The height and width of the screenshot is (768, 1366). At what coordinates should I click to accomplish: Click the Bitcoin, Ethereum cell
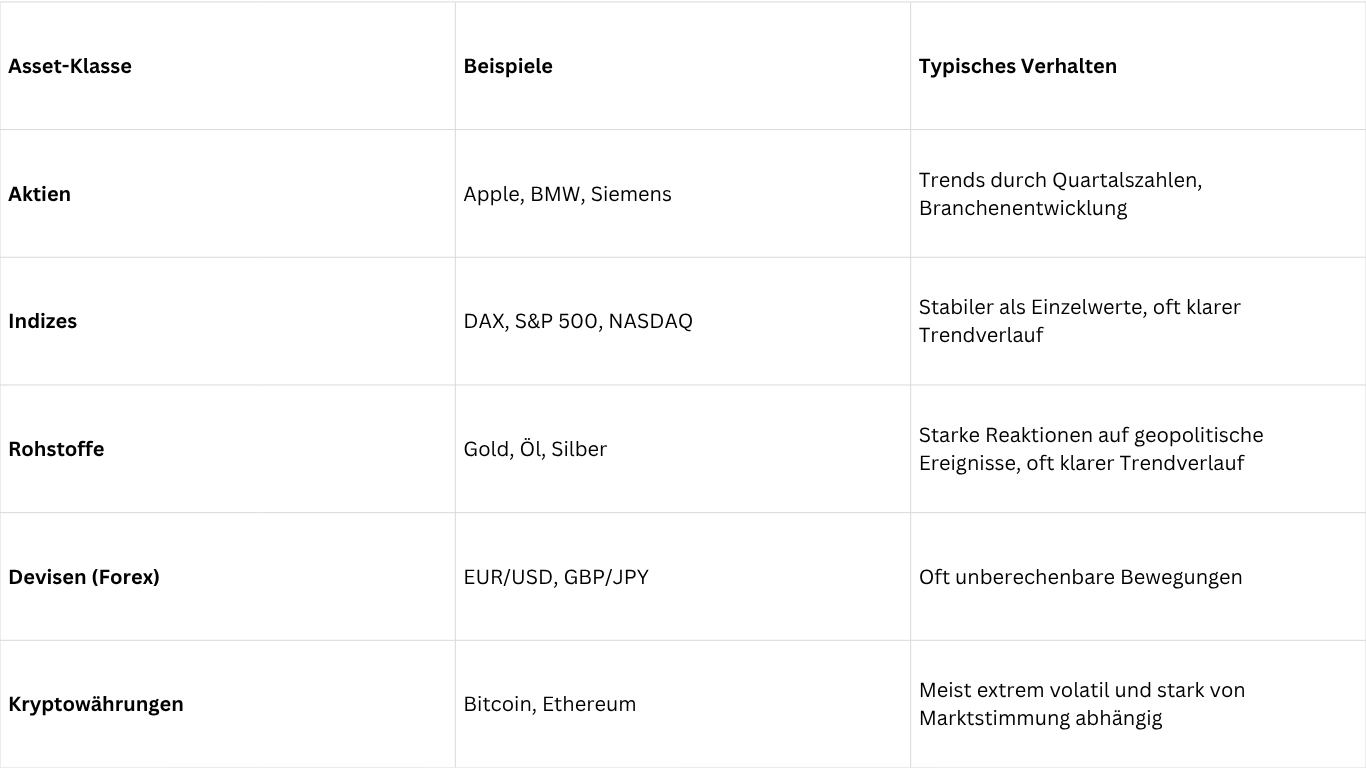point(550,704)
